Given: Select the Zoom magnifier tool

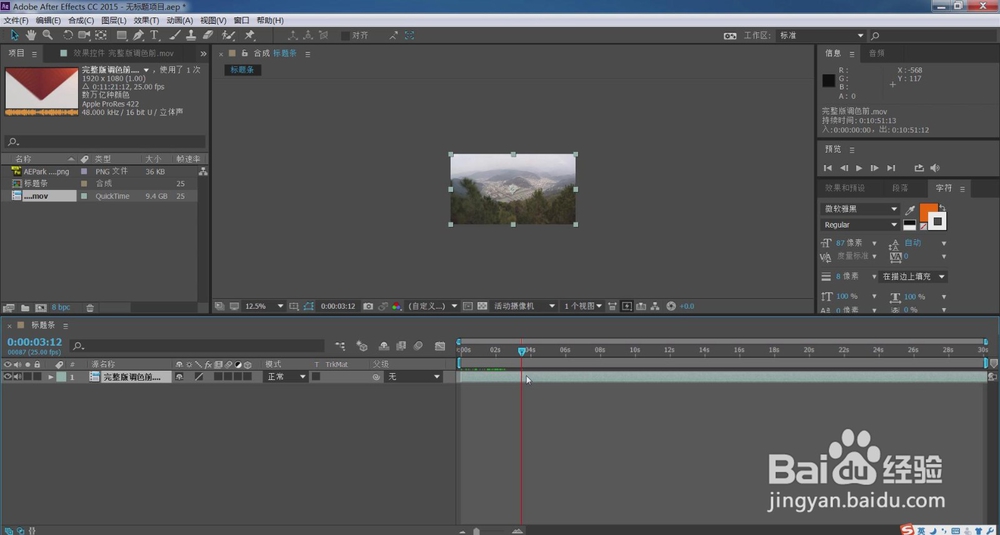Looking at the screenshot, I should [x=47, y=35].
